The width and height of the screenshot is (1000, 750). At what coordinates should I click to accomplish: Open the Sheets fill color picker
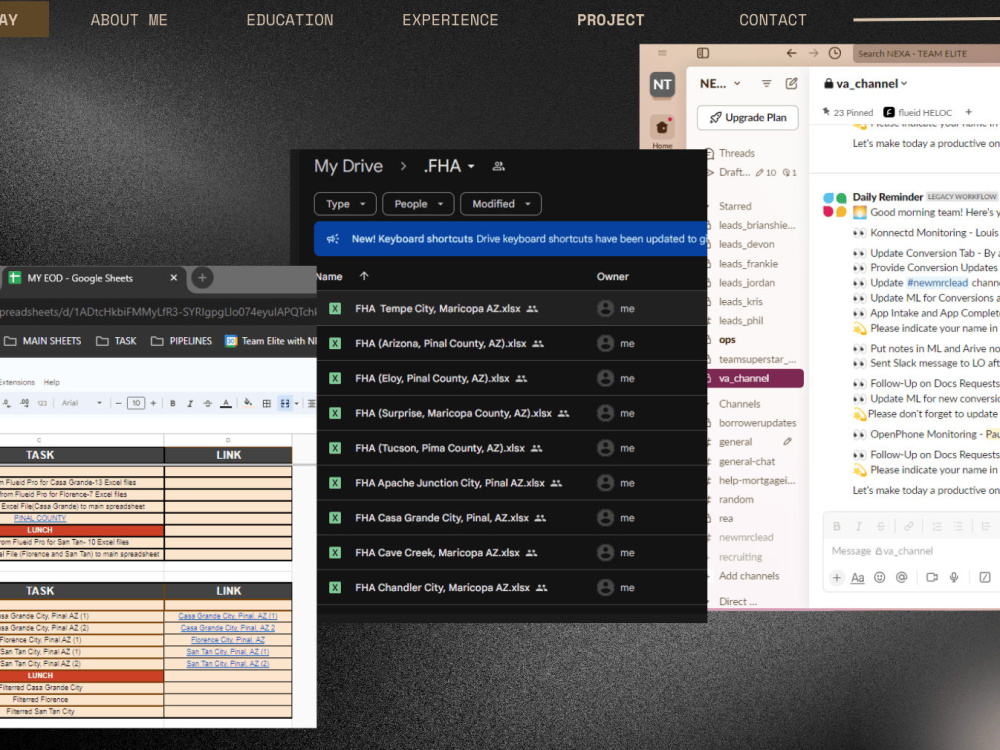click(248, 403)
